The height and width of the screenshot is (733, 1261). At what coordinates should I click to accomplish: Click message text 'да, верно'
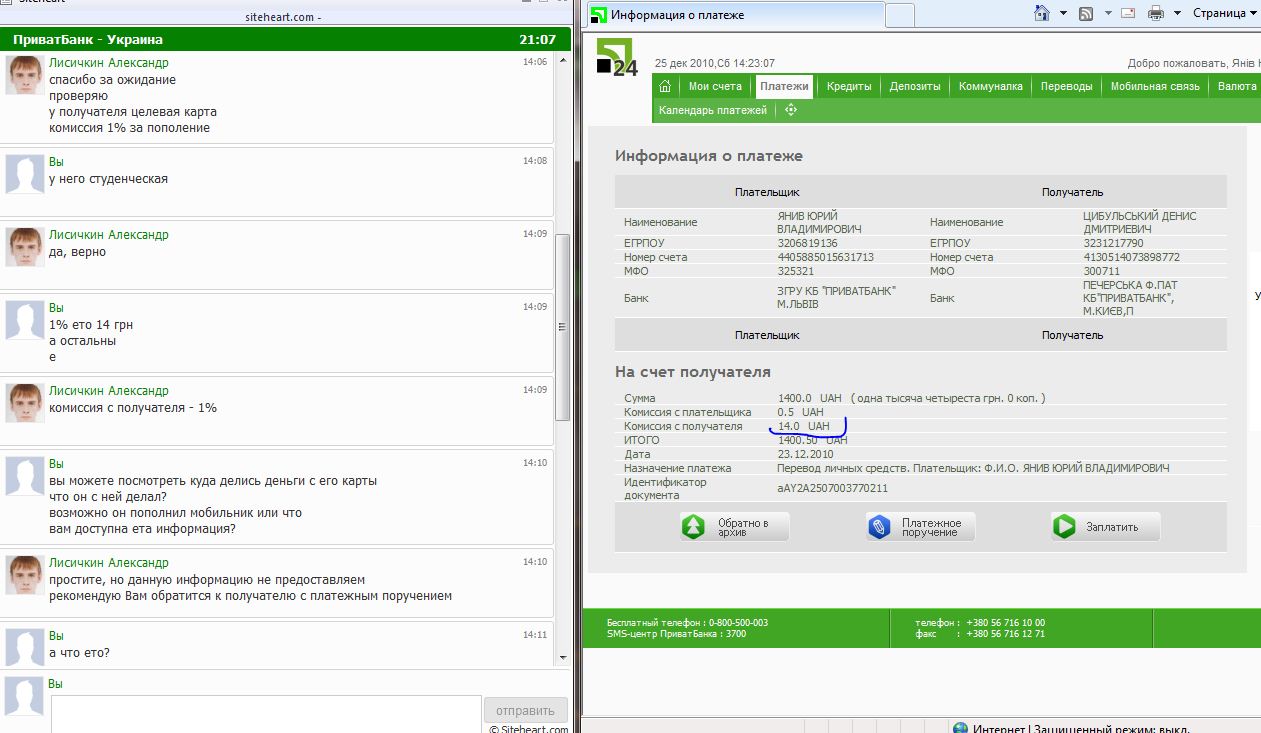(x=77, y=252)
